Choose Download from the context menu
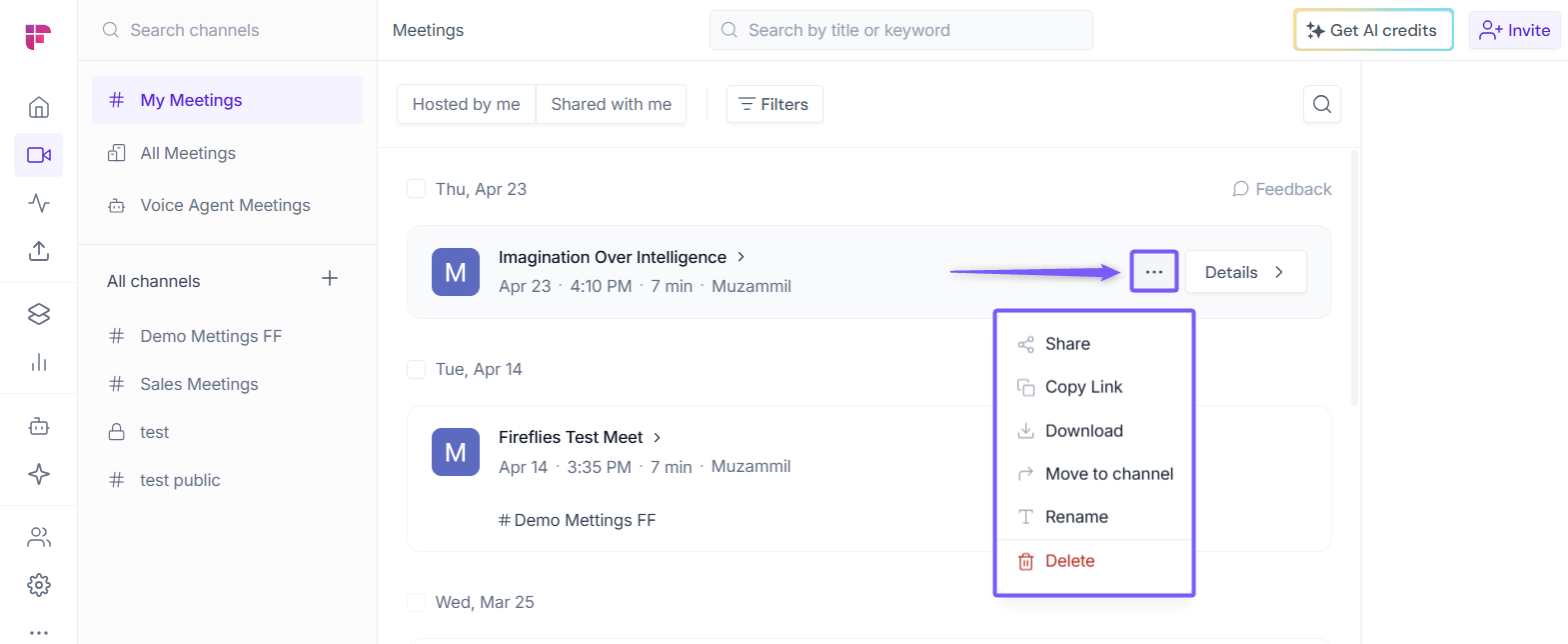1568x644 pixels. [1083, 431]
